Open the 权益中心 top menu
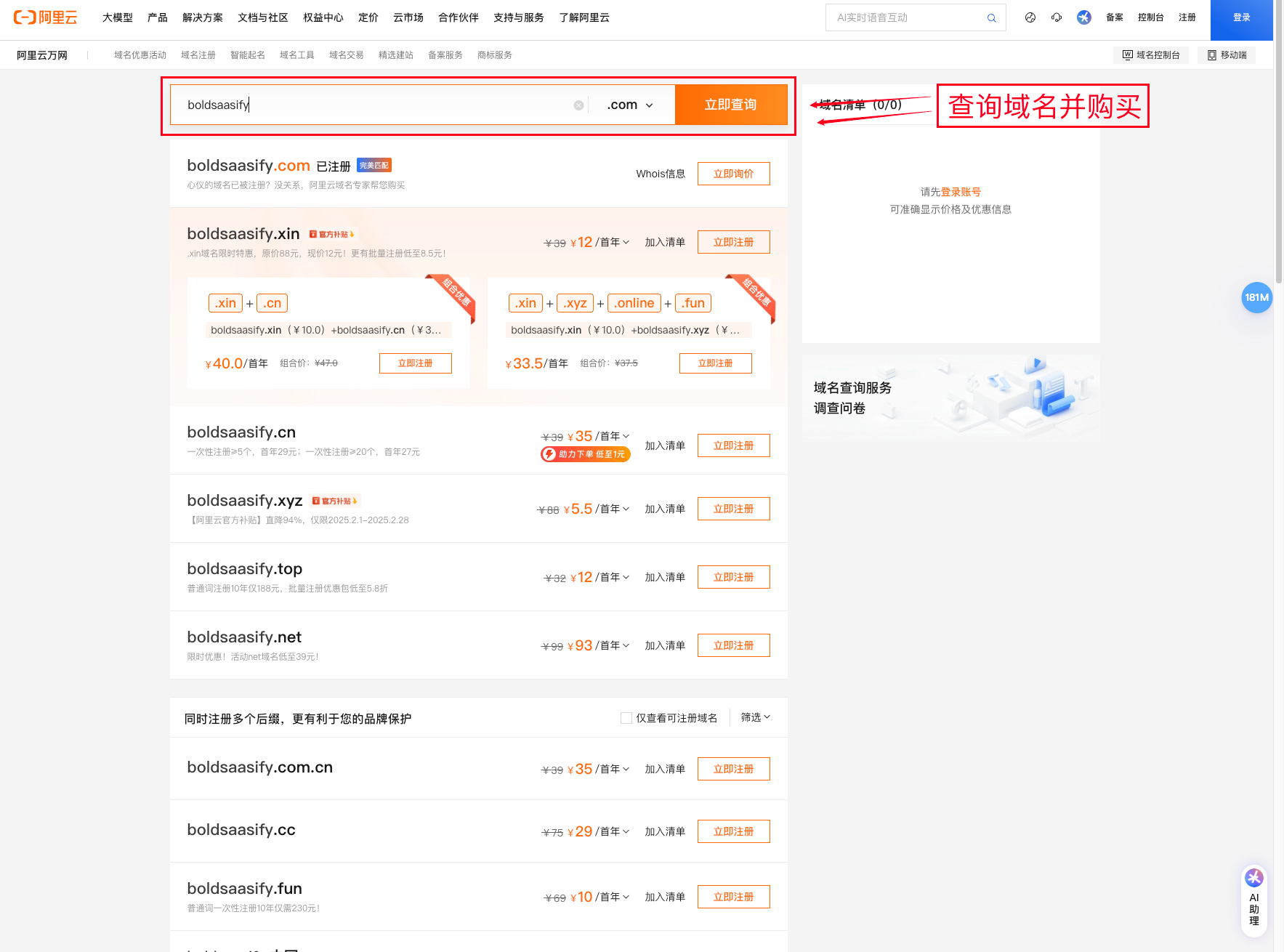 click(323, 17)
